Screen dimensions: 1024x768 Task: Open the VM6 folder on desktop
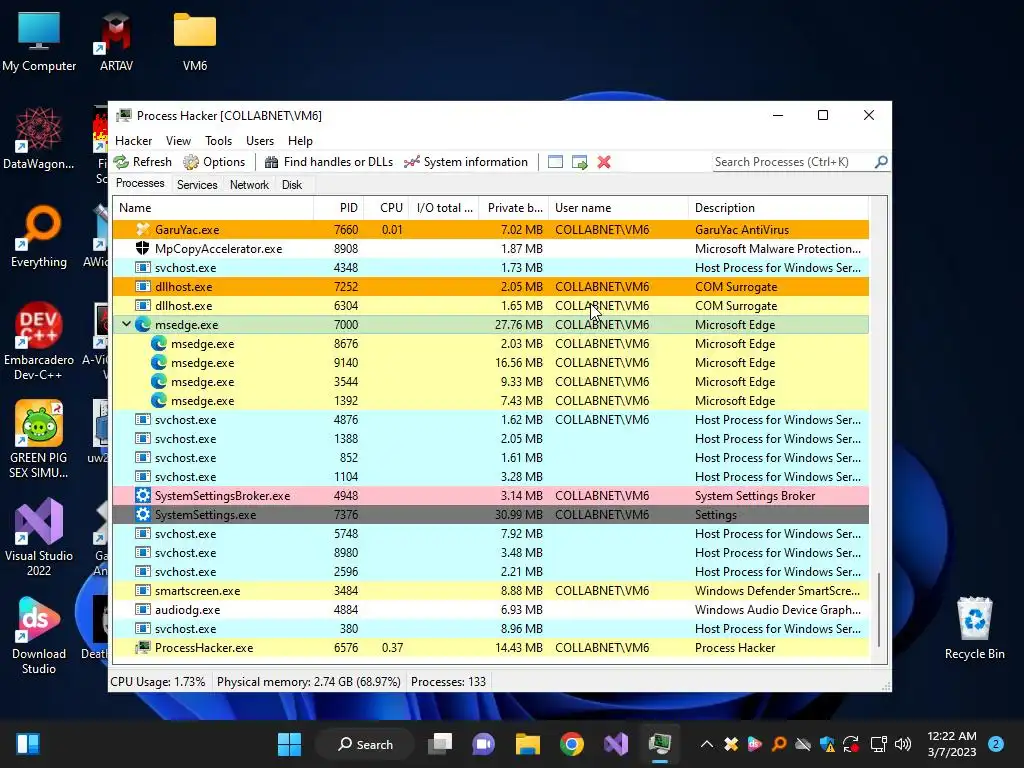pyautogui.click(x=195, y=40)
